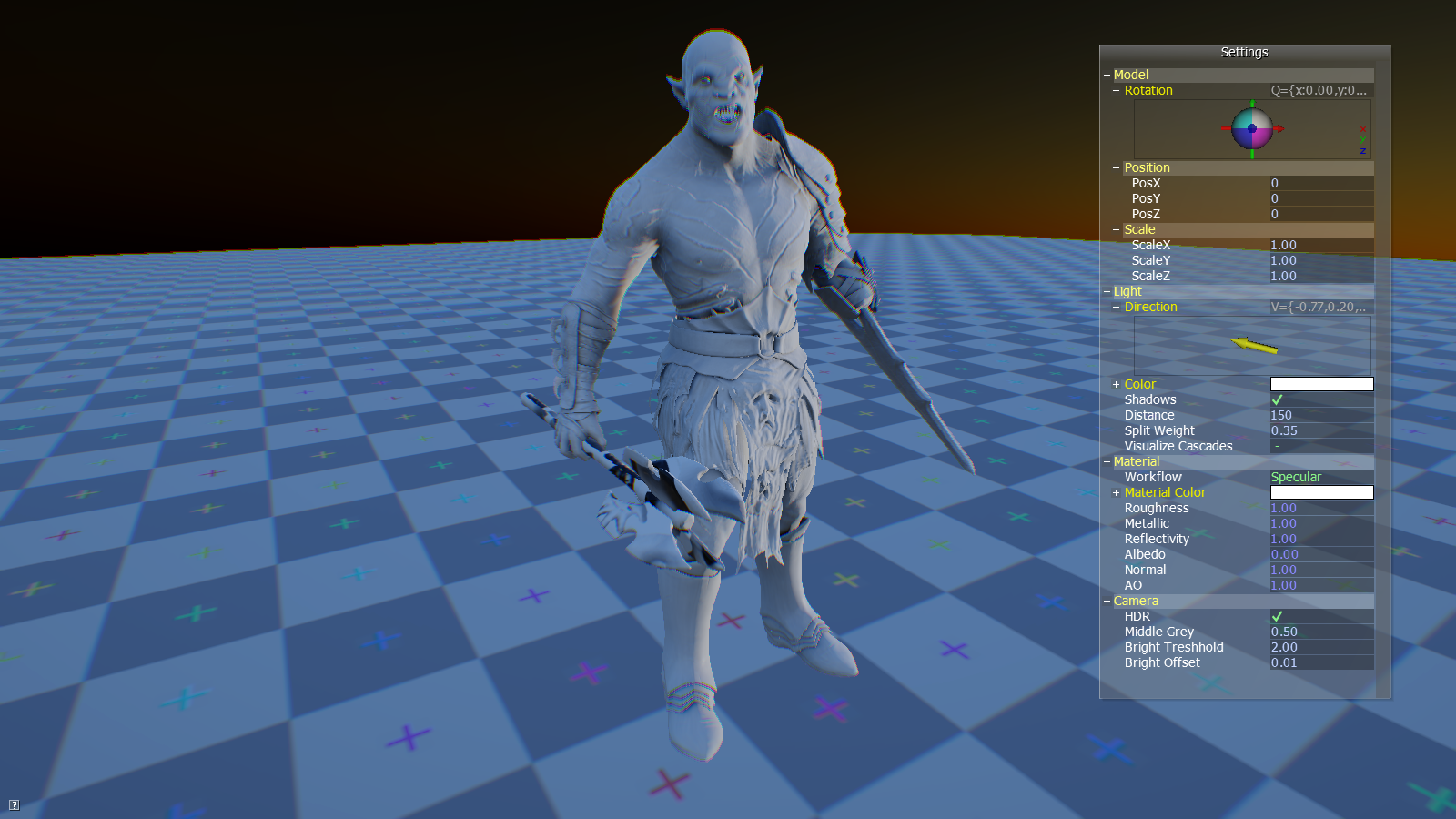1456x819 pixels.
Task: Collapse the Direction section
Action: [x=1117, y=308]
